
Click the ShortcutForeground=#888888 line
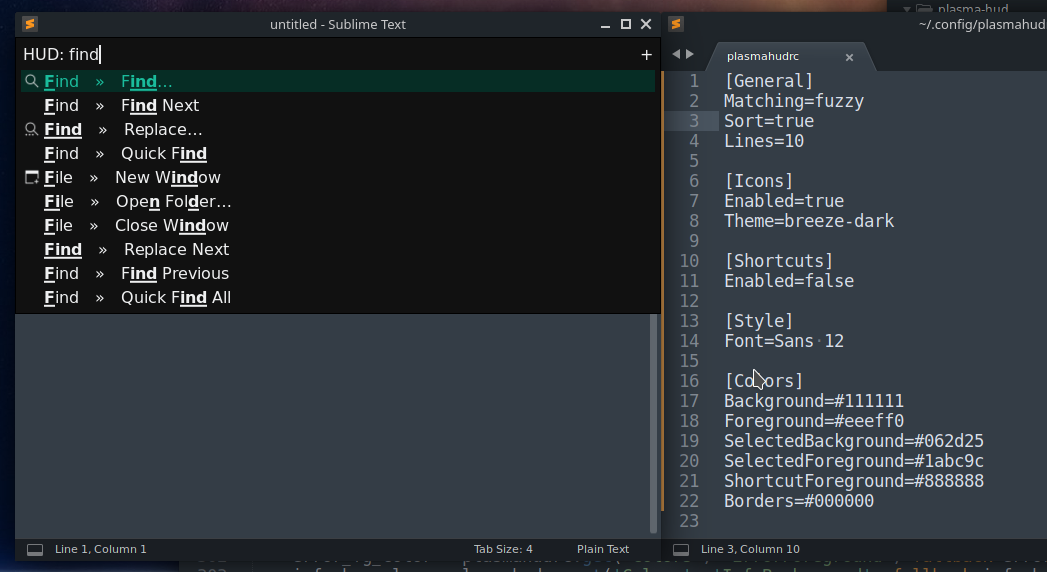tap(854, 481)
